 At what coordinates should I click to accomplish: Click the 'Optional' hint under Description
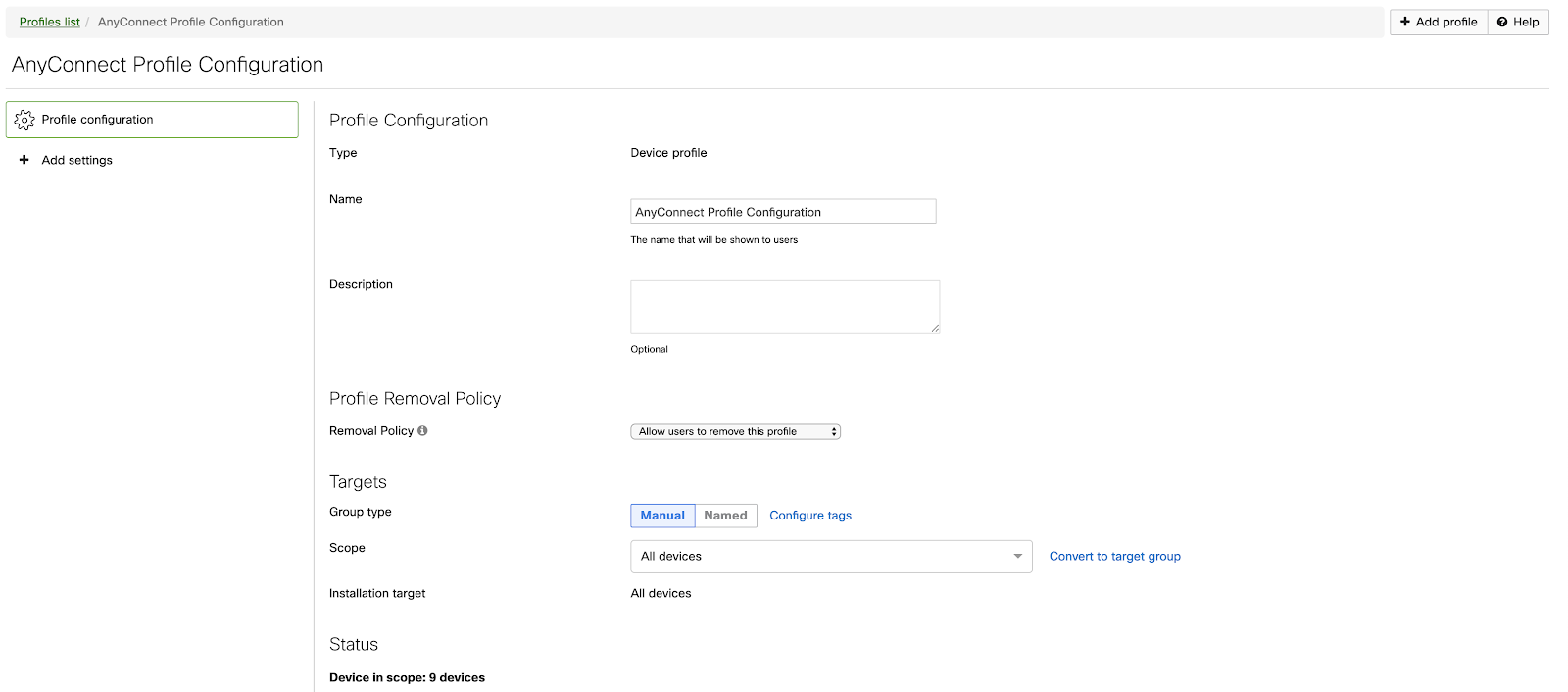649,349
